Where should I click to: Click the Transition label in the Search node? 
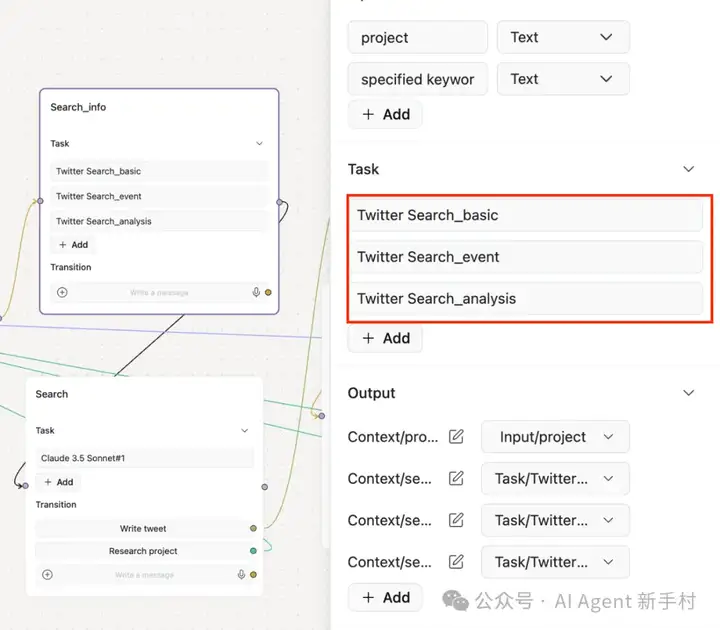(x=56, y=504)
